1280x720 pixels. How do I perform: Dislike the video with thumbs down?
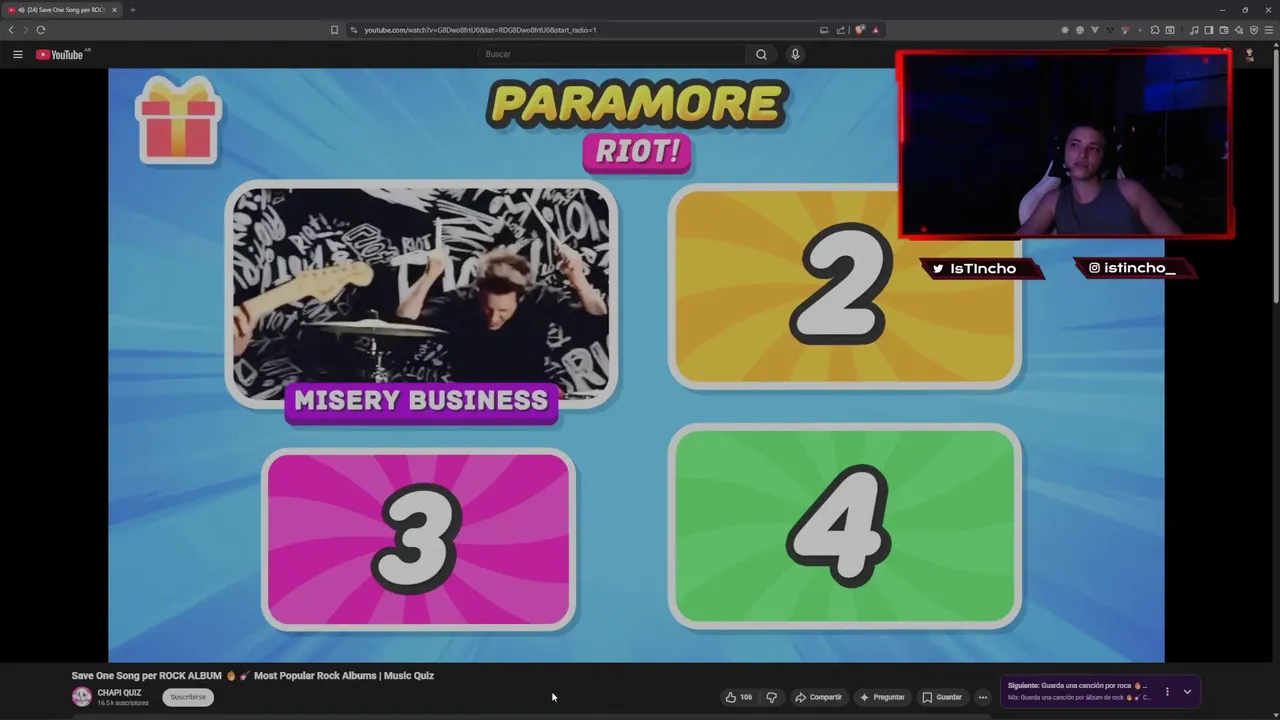[x=771, y=697]
